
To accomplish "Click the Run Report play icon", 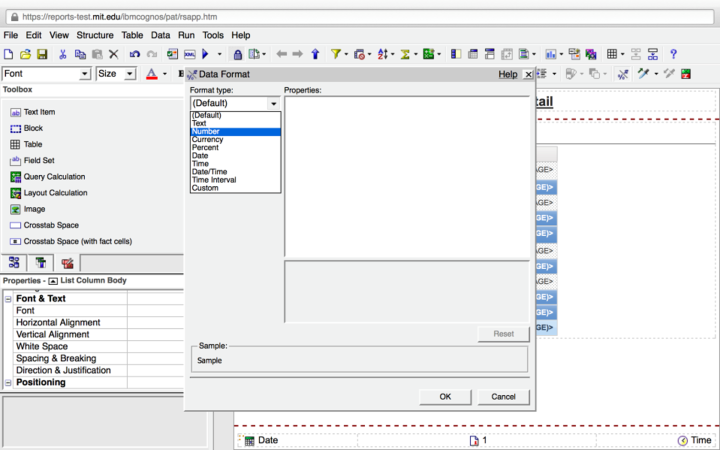I will pyautogui.click(x=206, y=54).
